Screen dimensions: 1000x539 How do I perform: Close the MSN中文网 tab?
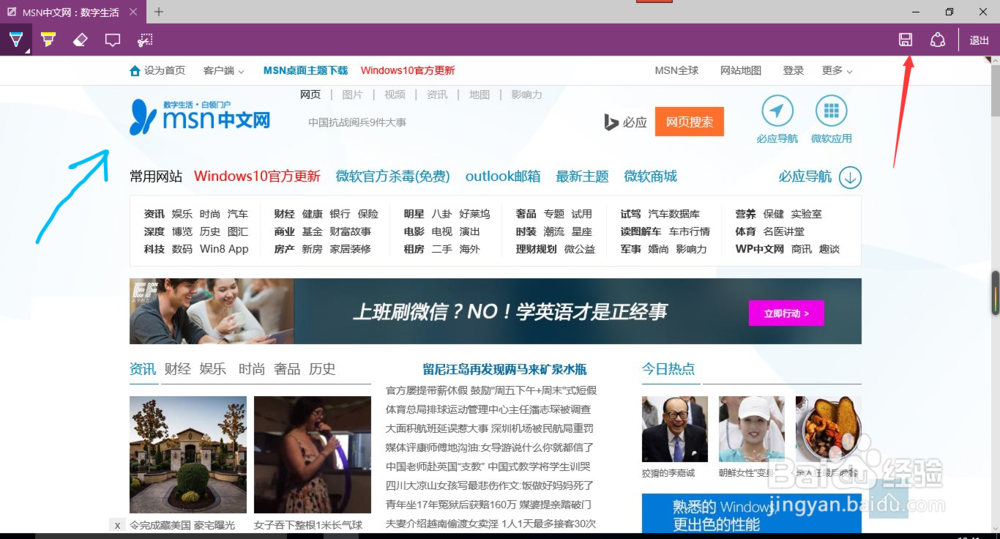pyautogui.click(x=133, y=11)
